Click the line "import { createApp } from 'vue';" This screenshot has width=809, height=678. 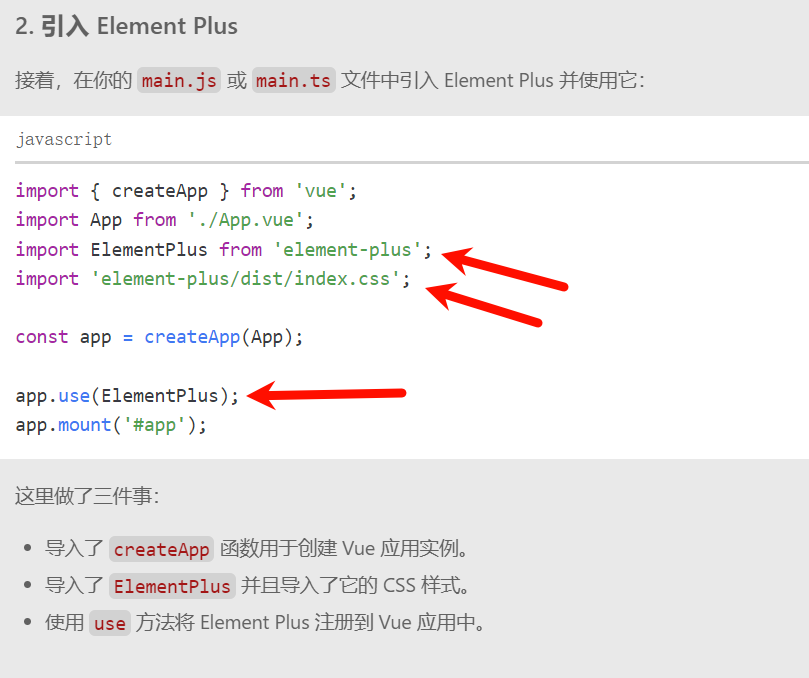coord(186,191)
